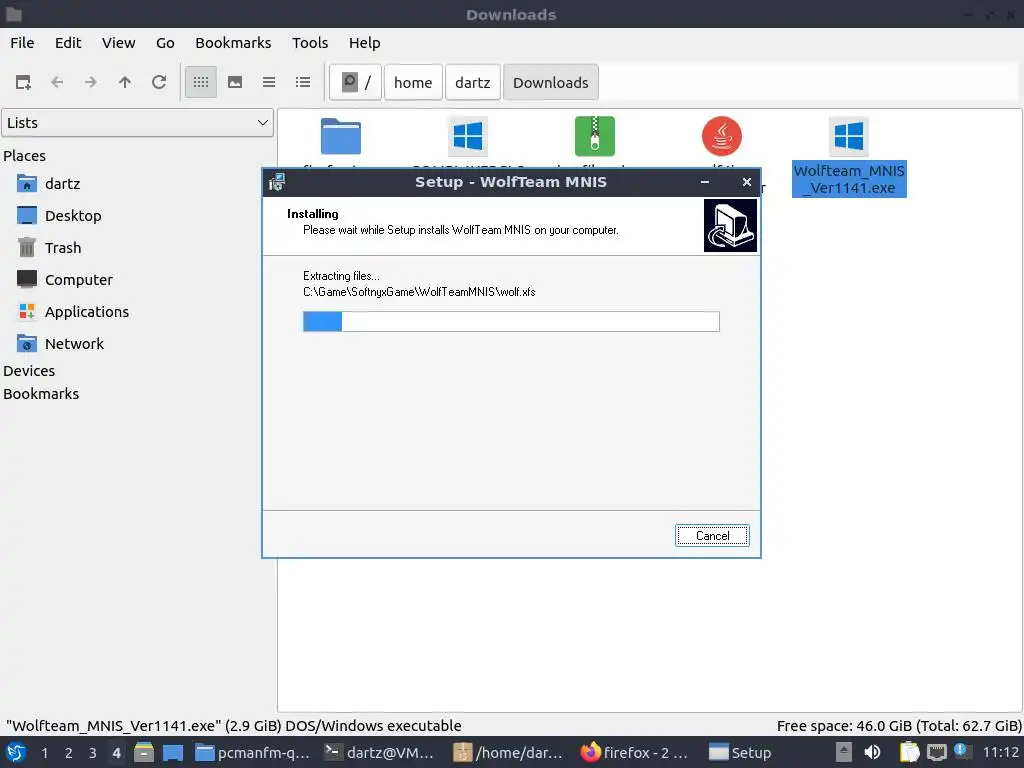
Task: Switch to thumbnail view mode
Action: [234, 82]
